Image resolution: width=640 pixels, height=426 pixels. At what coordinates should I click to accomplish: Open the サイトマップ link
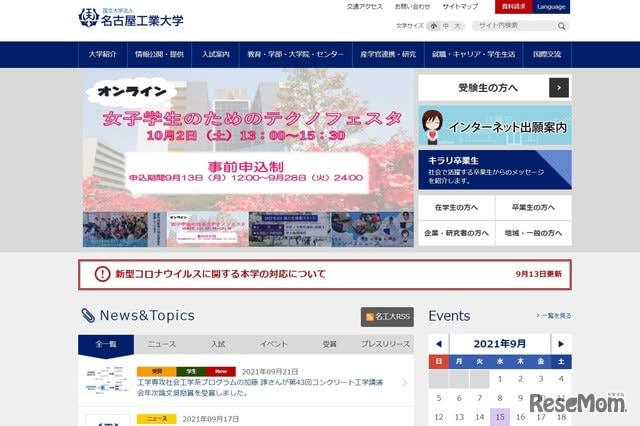pos(460,7)
